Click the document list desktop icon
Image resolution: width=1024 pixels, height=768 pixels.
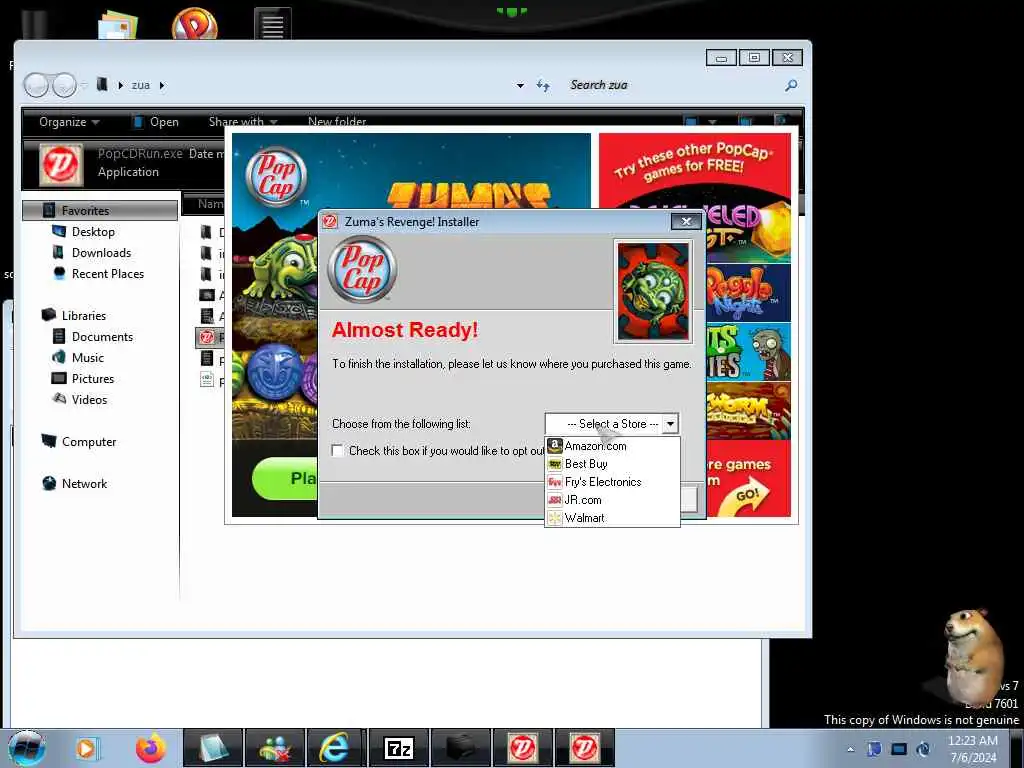tap(272, 24)
